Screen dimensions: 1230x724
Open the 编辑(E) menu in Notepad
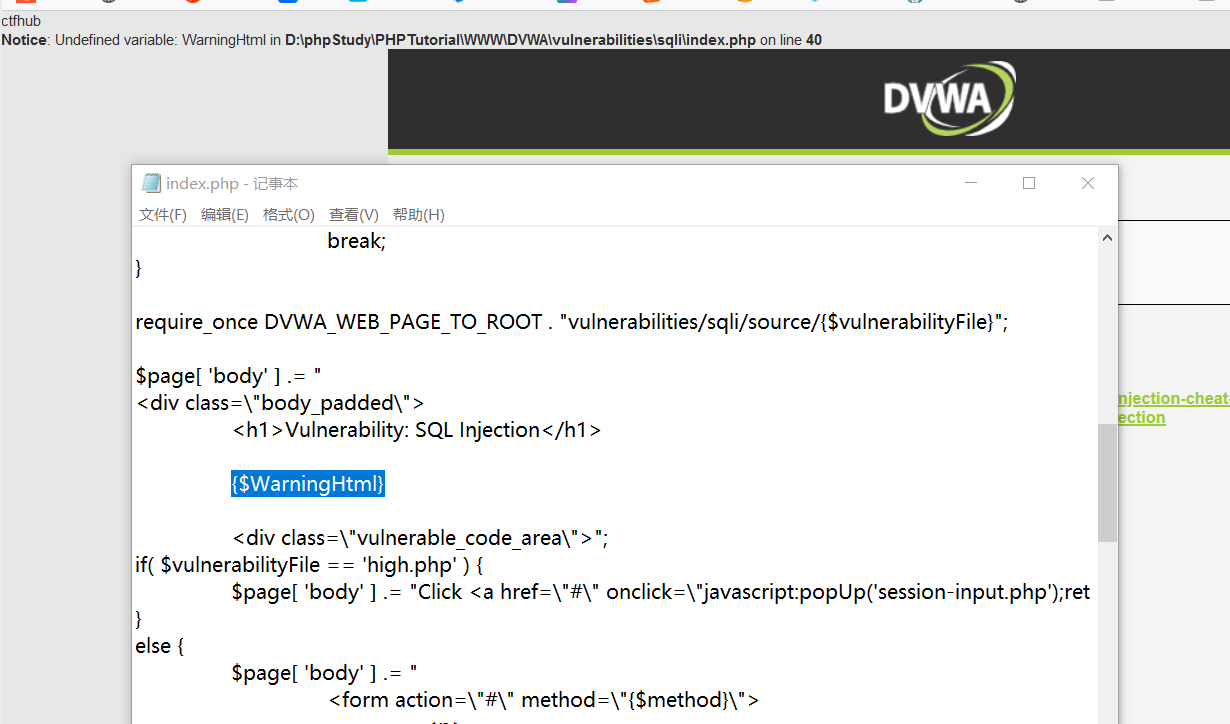coord(224,214)
